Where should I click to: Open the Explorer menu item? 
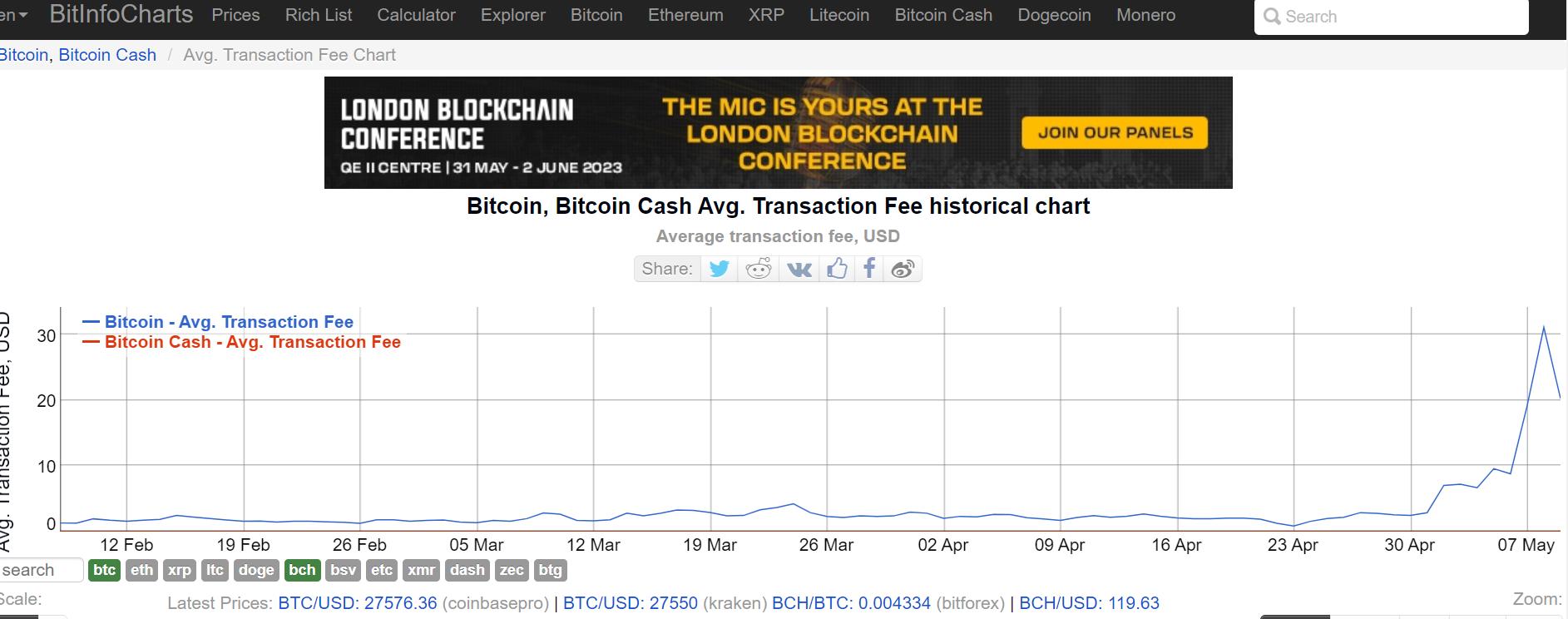click(x=513, y=15)
